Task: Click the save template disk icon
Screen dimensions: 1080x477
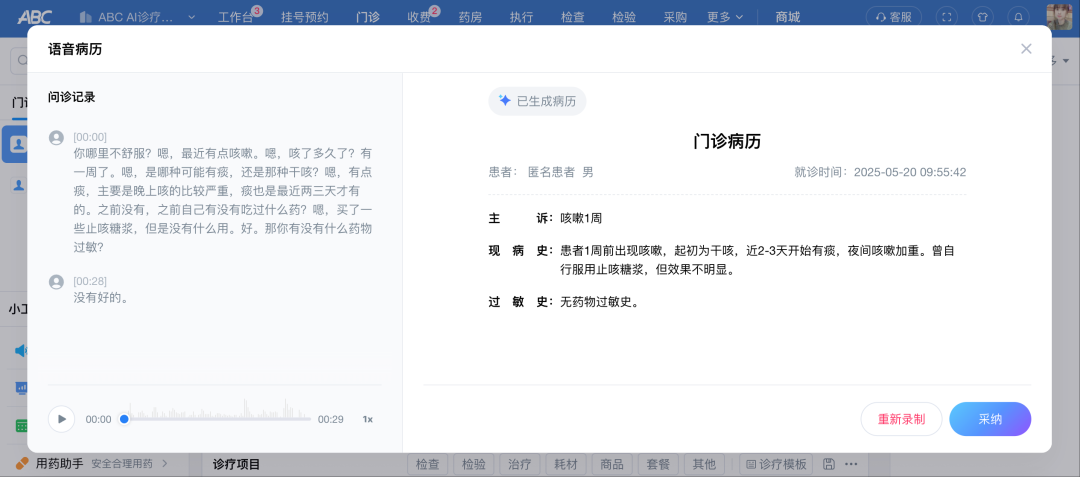Action: [829, 464]
